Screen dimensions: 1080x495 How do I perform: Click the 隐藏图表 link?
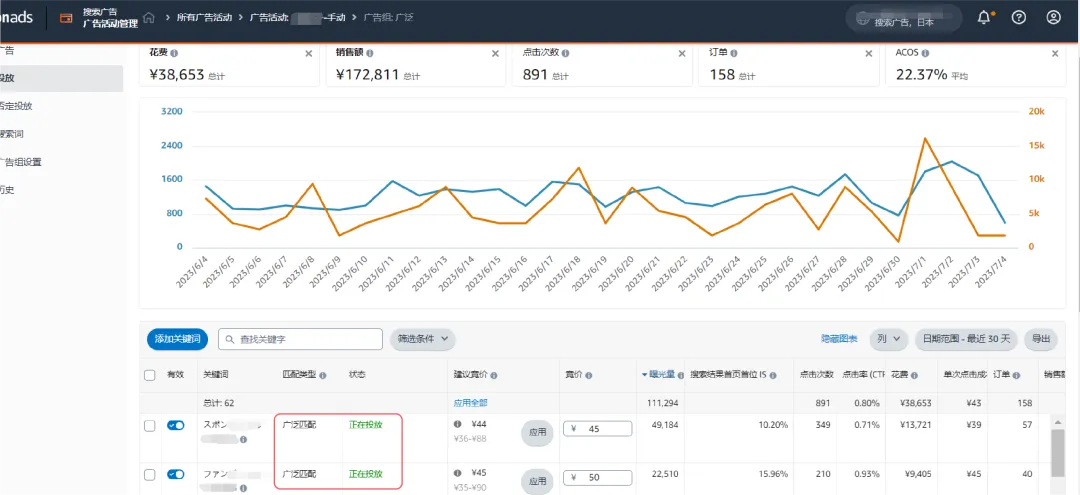839,339
